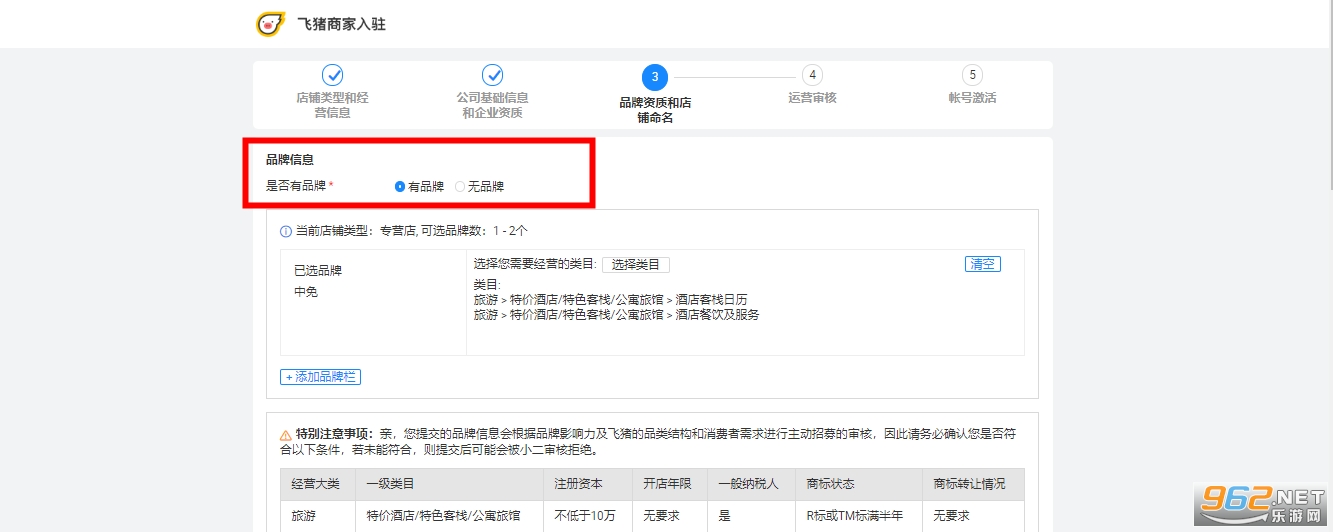The width and height of the screenshot is (1333, 532).
Task: Click the 飞猪商家入驻 header title
Action: (341, 24)
